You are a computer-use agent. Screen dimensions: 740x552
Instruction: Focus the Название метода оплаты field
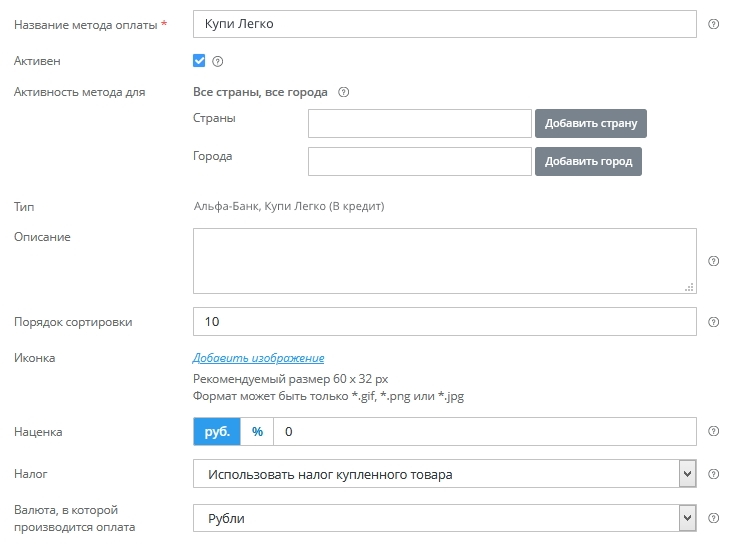point(444,24)
